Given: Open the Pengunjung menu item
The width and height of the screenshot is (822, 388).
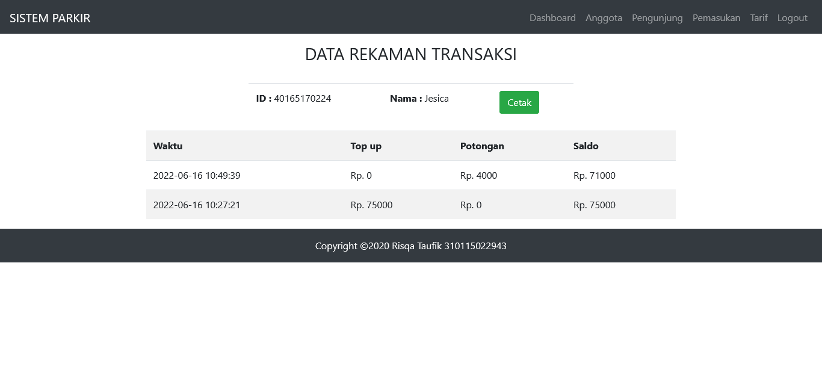Looking at the screenshot, I should tap(657, 18).
